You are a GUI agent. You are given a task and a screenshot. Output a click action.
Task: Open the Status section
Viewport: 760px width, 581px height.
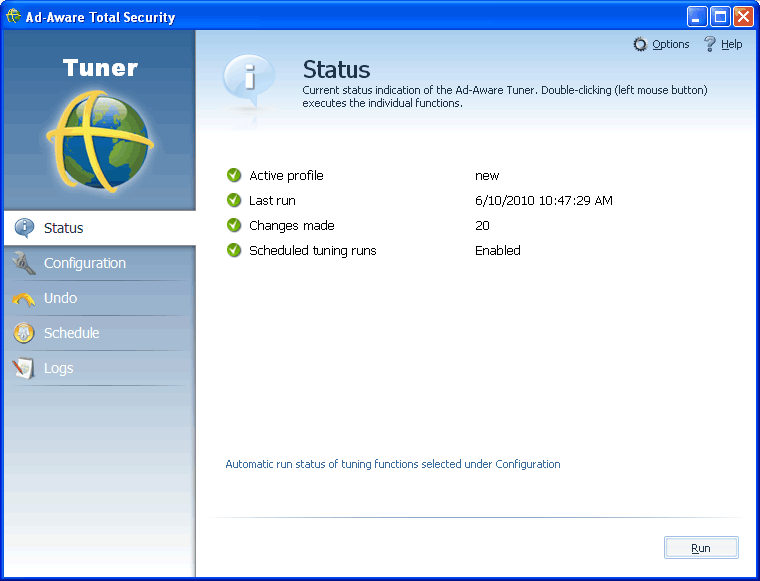pyautogui.click(x=100, y=228)
